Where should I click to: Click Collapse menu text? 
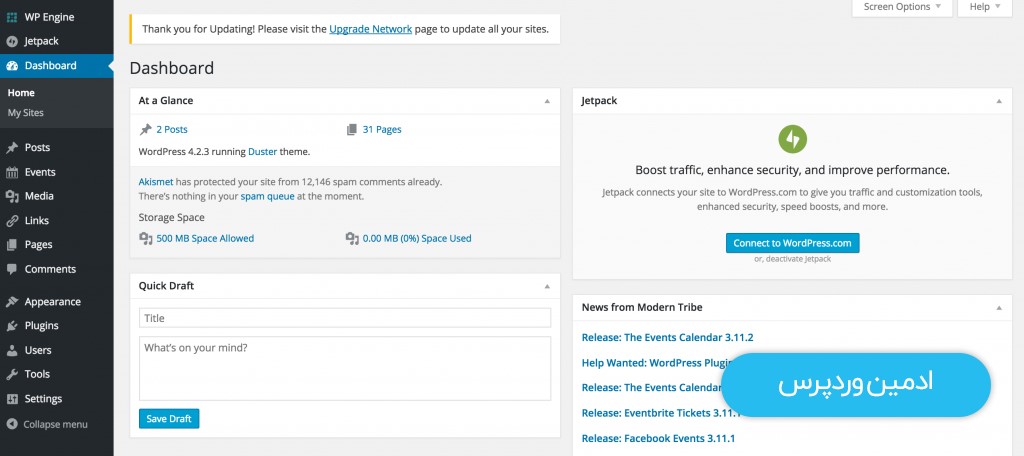tap(56, 425)
